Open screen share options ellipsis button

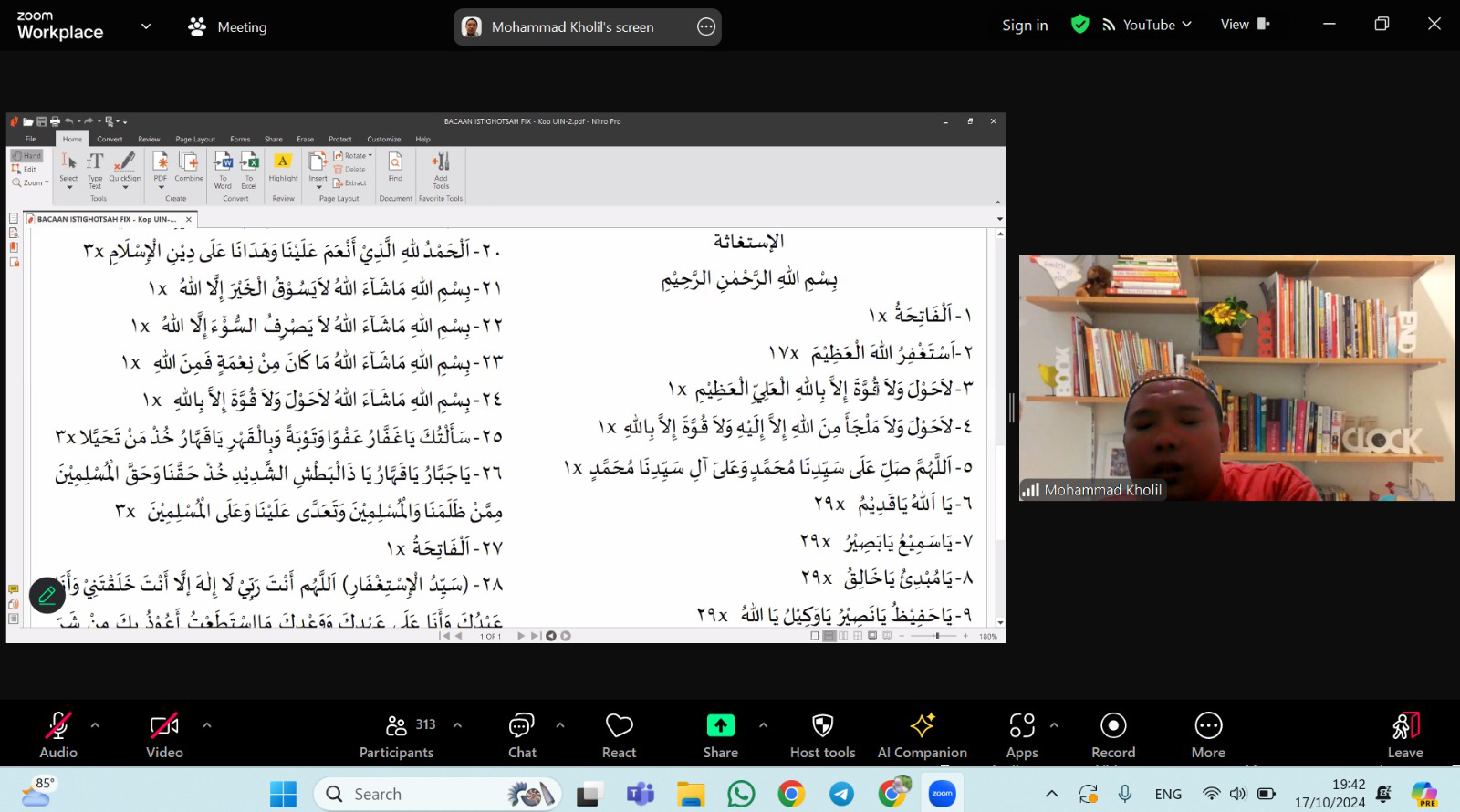[706, 26]
